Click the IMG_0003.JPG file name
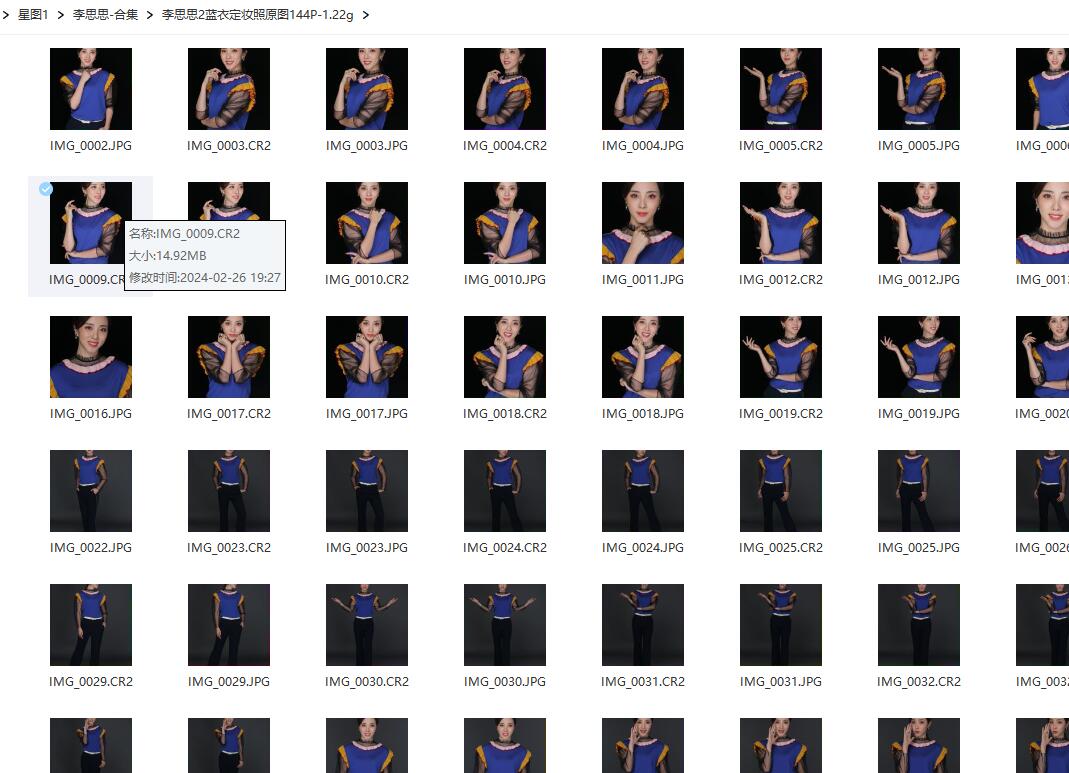1069x773 pixels. [367, 145]
